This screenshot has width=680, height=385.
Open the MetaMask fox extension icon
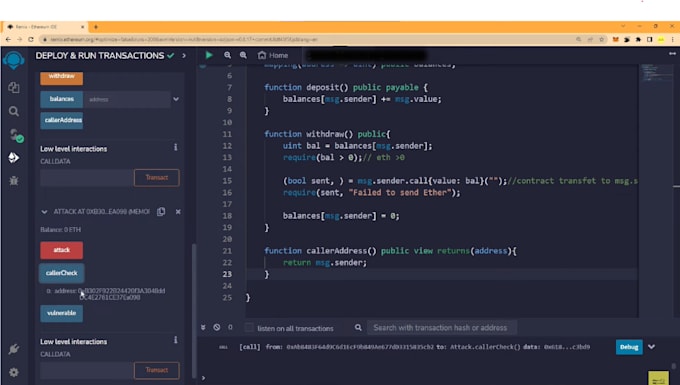coord(615,39)
